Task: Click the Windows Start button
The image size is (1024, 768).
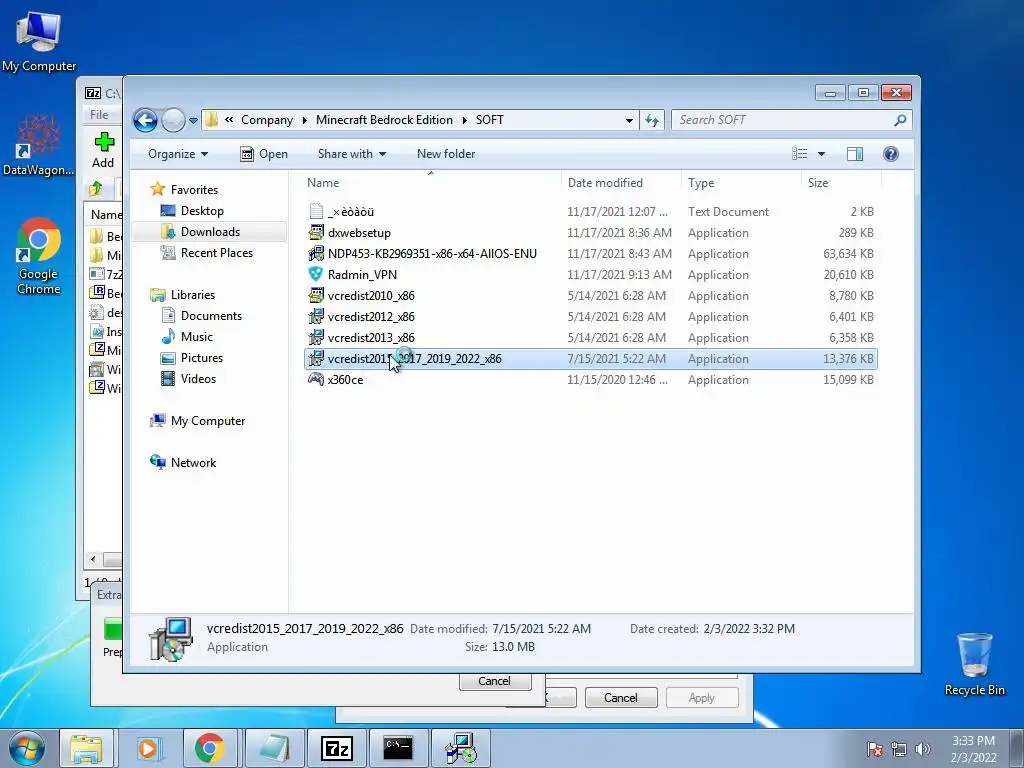Action: 27,748
